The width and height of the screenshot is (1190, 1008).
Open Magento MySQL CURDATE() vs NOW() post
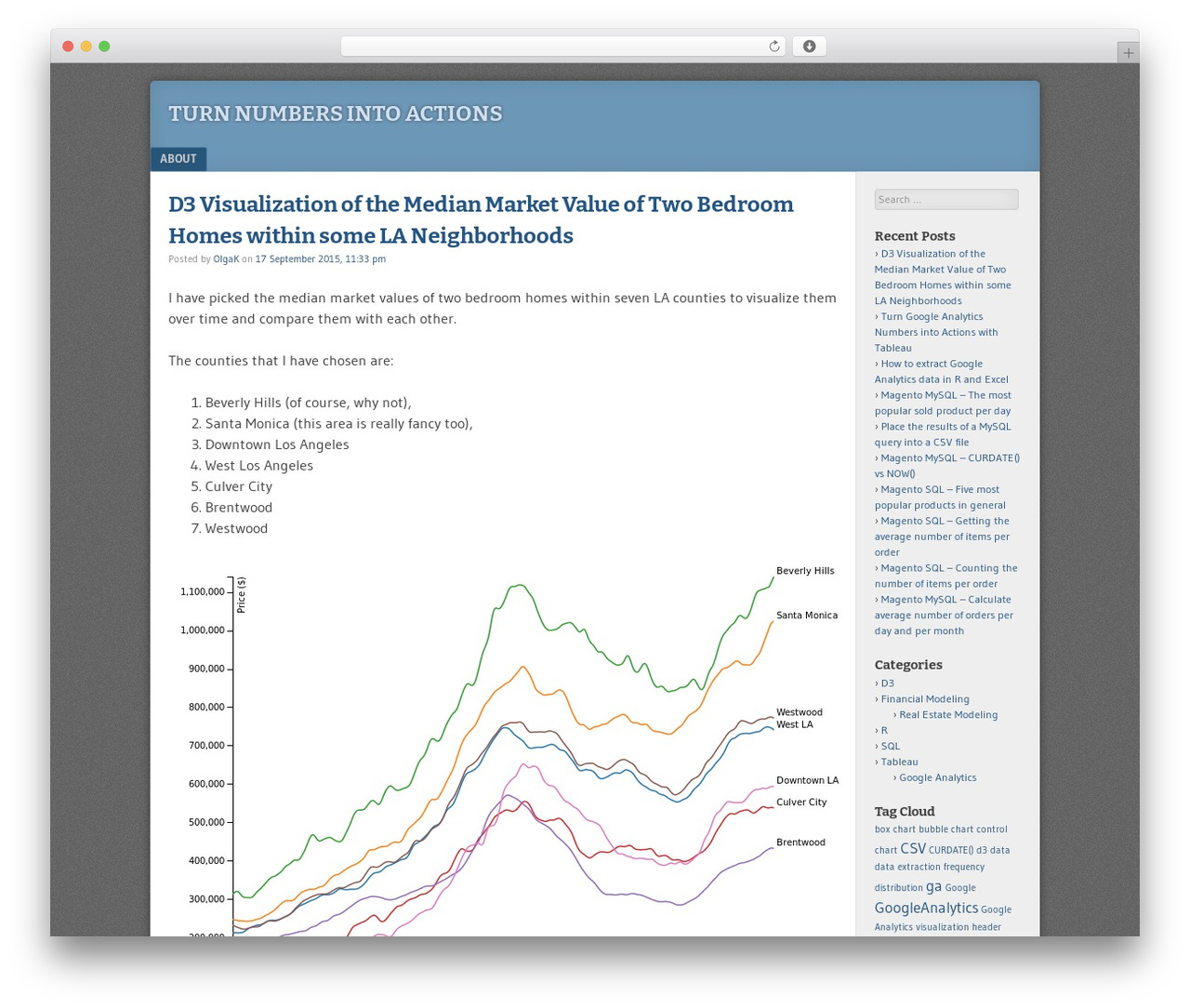pos(947,466)
